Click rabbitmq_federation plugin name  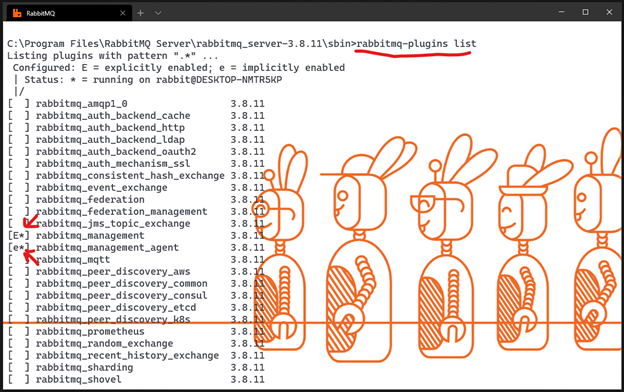[90, 199]
